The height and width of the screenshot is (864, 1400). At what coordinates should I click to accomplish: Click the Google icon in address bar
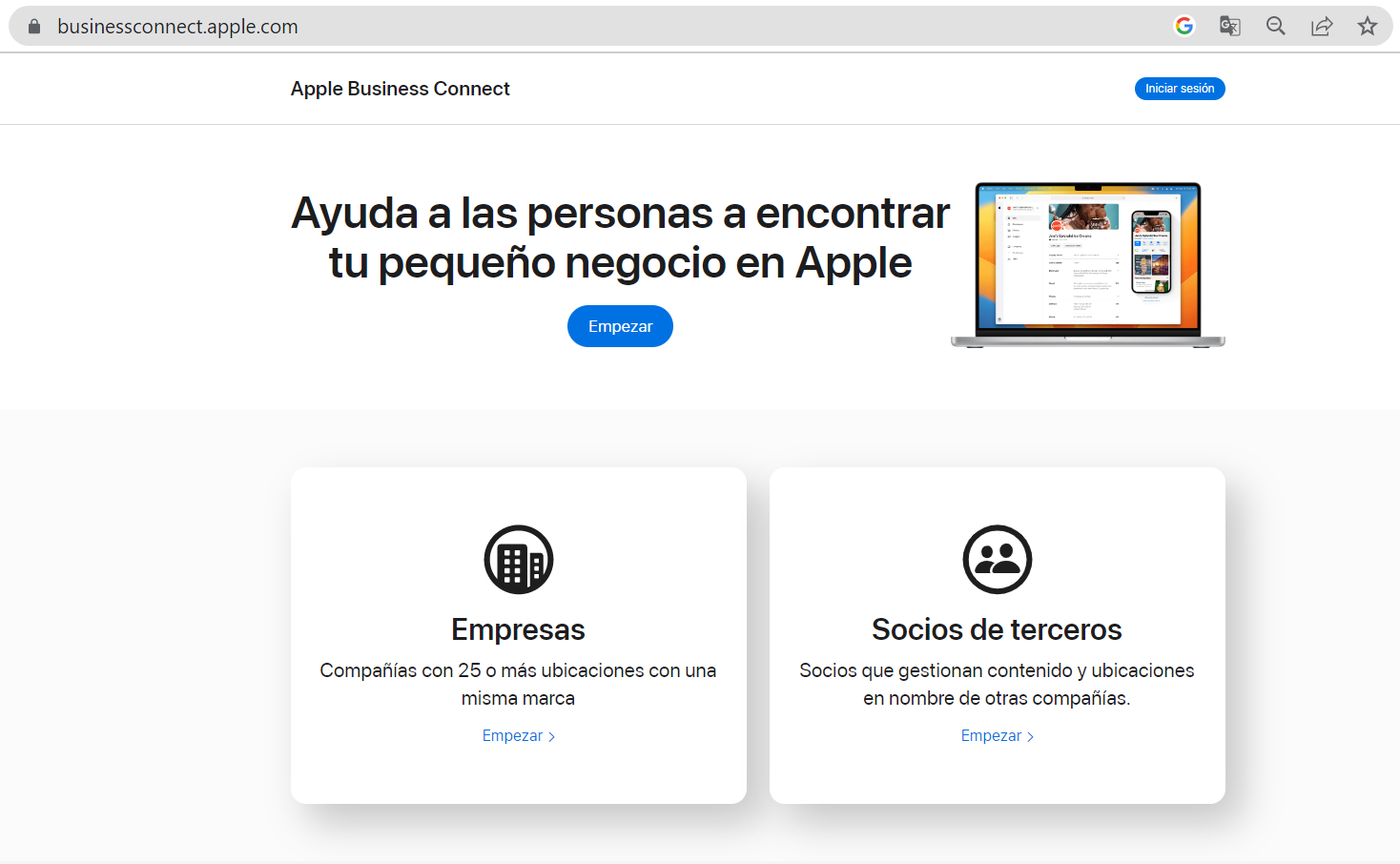[1184, 27]
